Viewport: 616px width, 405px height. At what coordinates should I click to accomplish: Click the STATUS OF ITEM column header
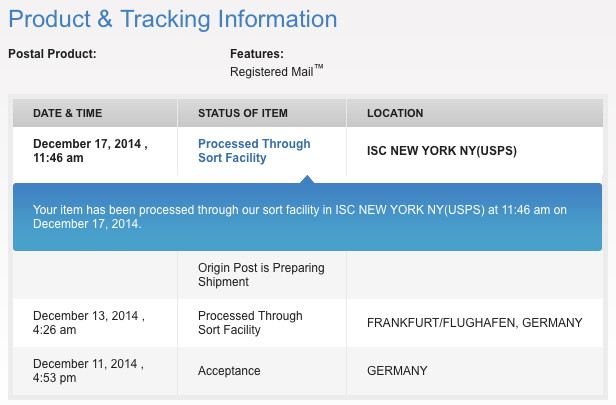242,113
